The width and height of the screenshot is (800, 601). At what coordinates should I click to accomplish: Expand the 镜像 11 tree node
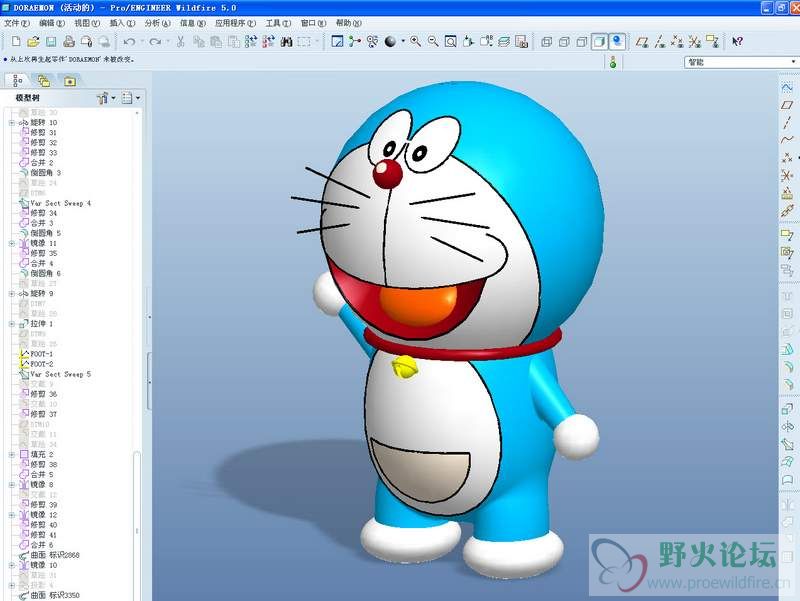(x=12, y=243)
